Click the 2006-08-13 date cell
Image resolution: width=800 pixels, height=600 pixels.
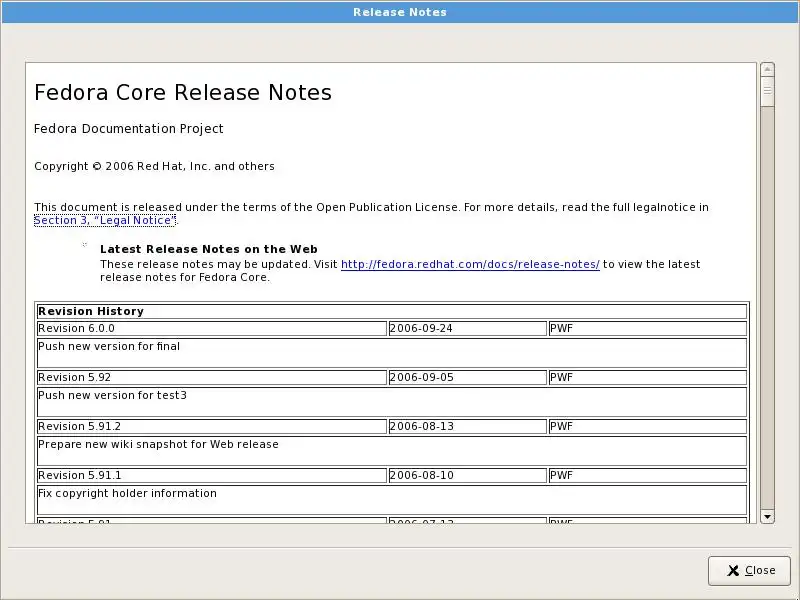click(x=467, y=427)
